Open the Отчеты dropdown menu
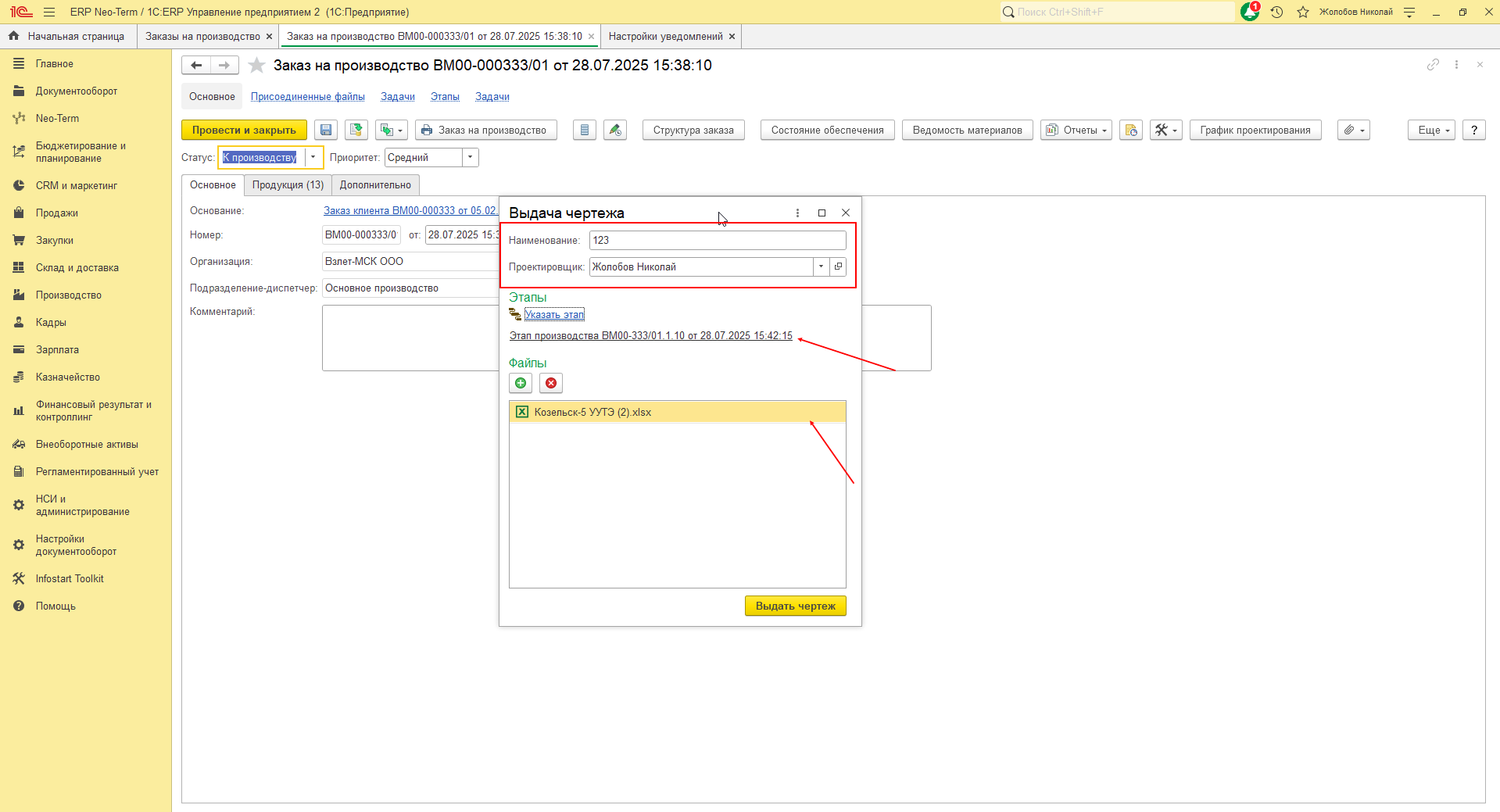Image resolution: width=1500 pixels, height=812 pixels. coord(1076,131)
